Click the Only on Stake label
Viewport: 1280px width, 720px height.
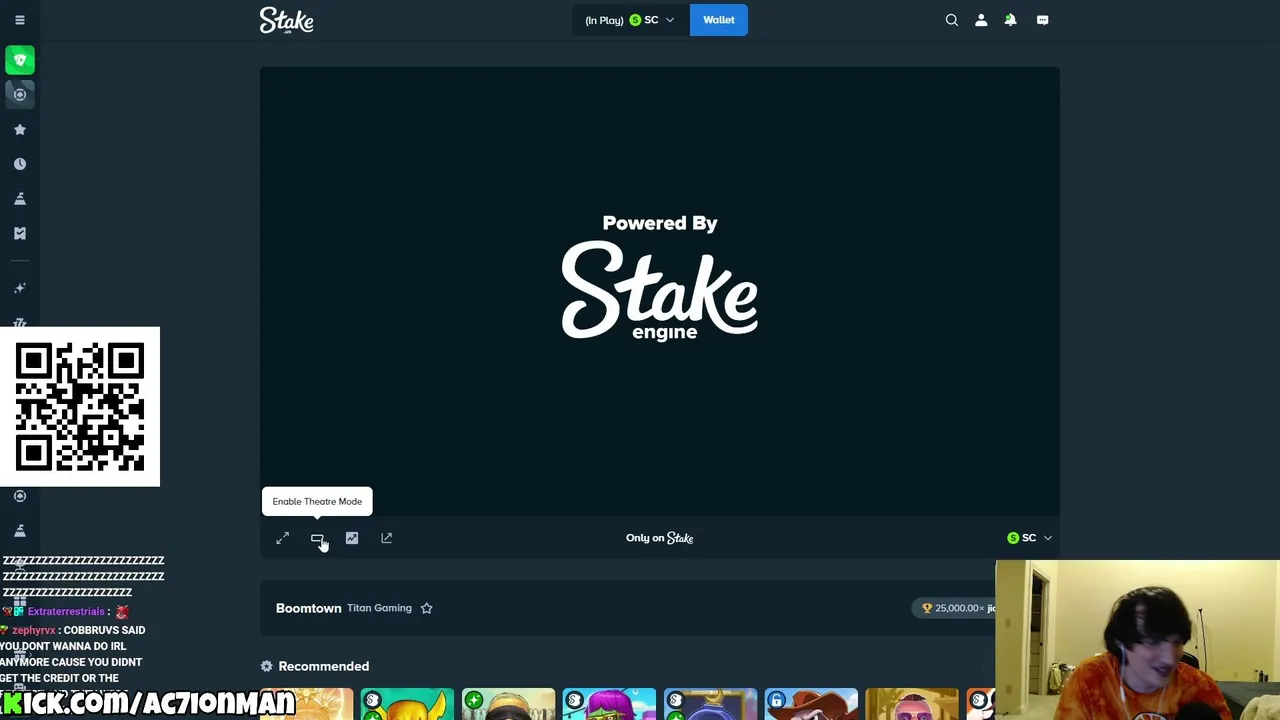[660, 538]
